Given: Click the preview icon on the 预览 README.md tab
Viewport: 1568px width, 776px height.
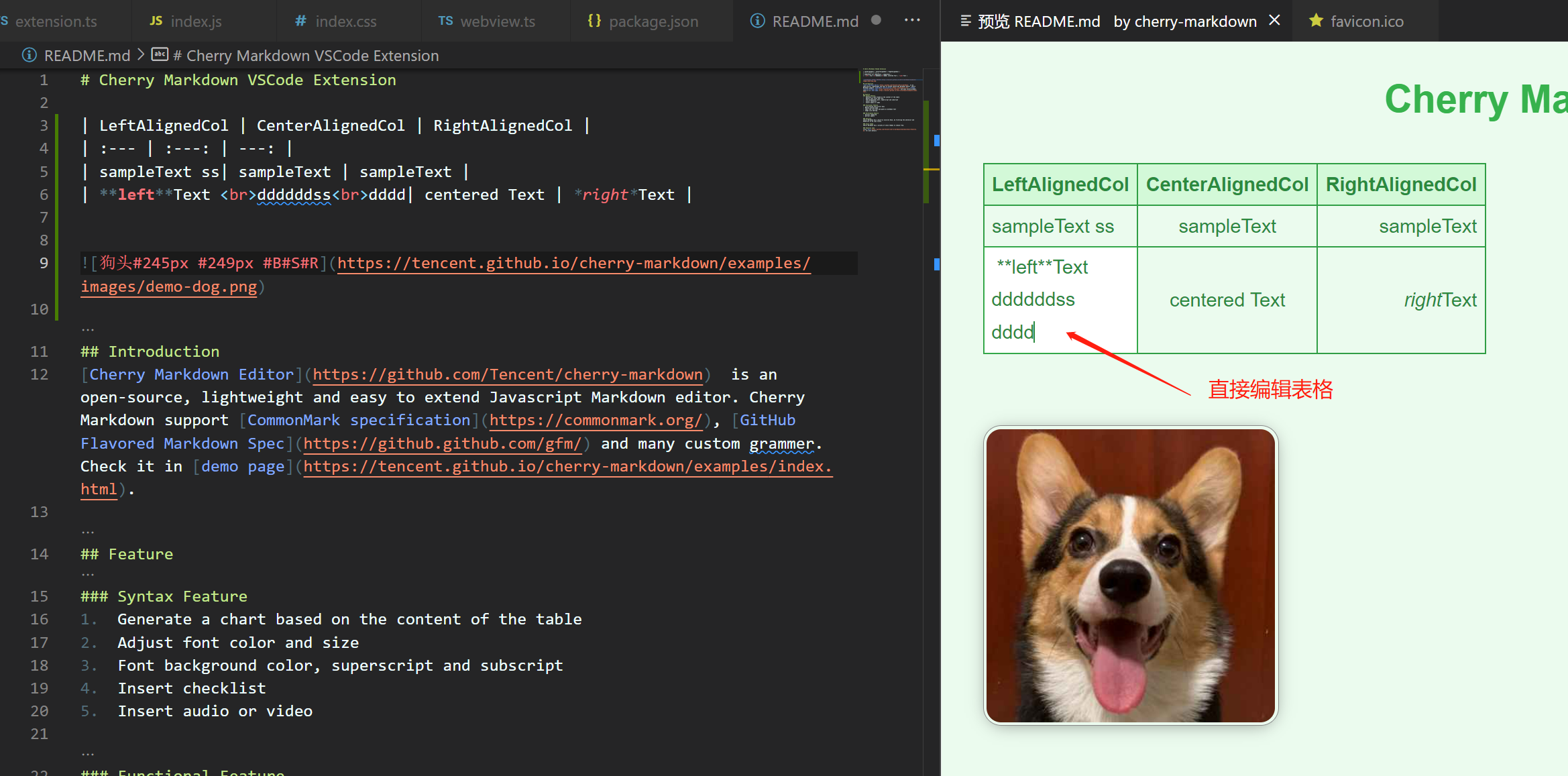Looking at the screenshot, I should [964, 21].
